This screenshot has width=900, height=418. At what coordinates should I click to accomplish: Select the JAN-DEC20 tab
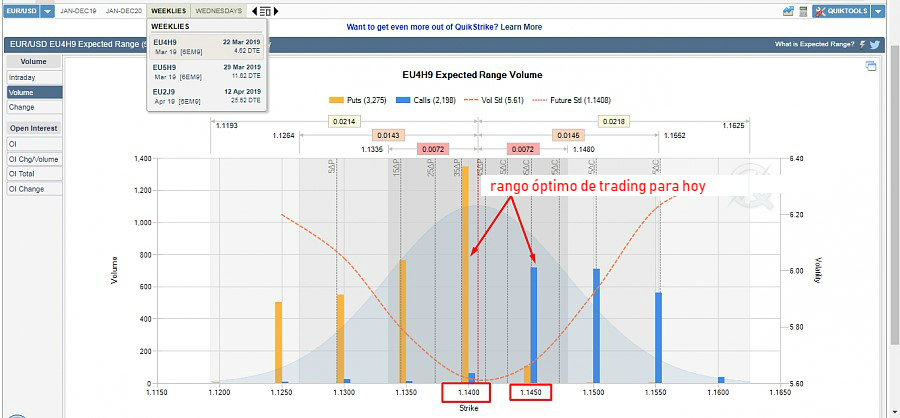coord(124,11)
